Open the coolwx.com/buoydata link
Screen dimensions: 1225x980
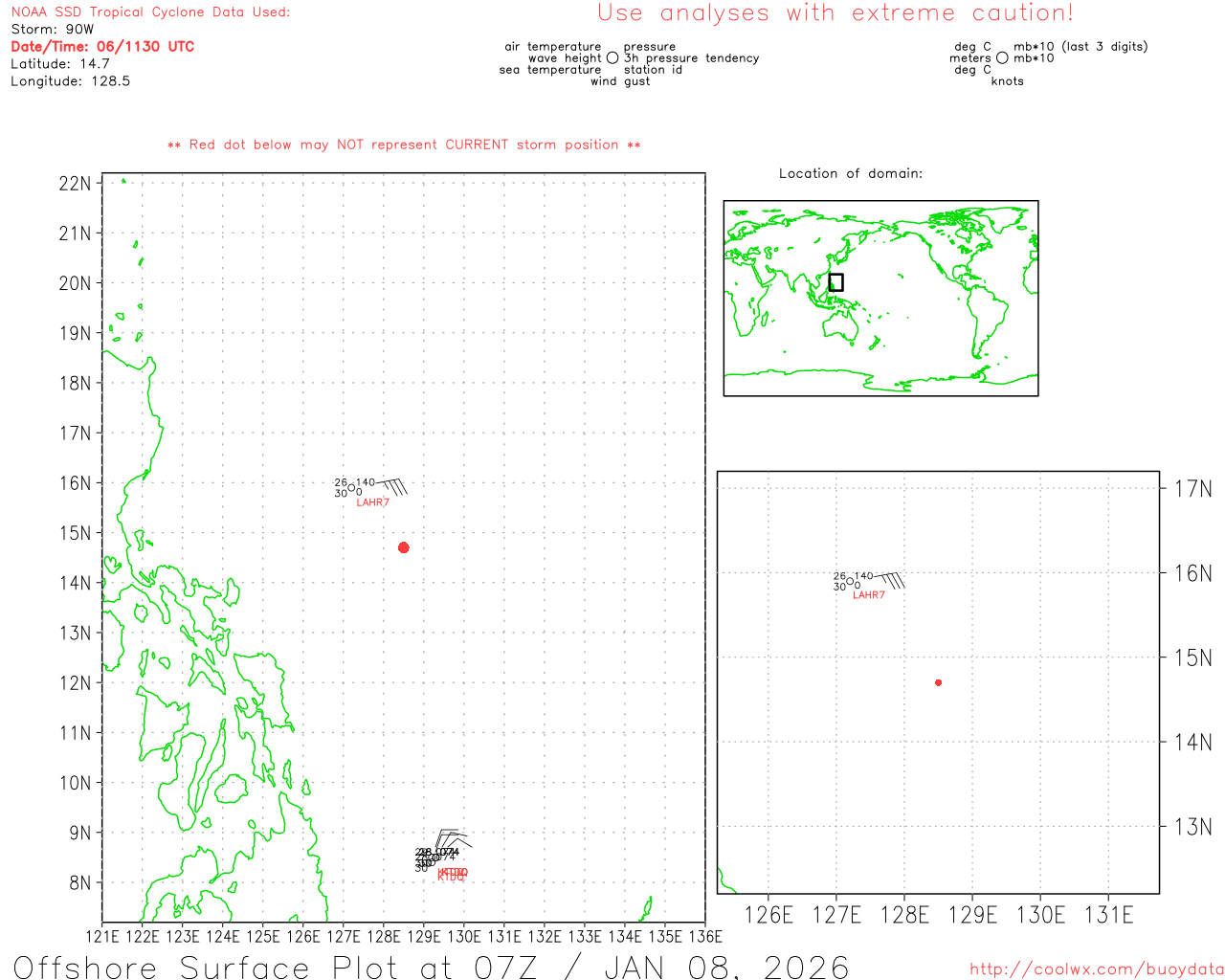(x=1096, y=969)
